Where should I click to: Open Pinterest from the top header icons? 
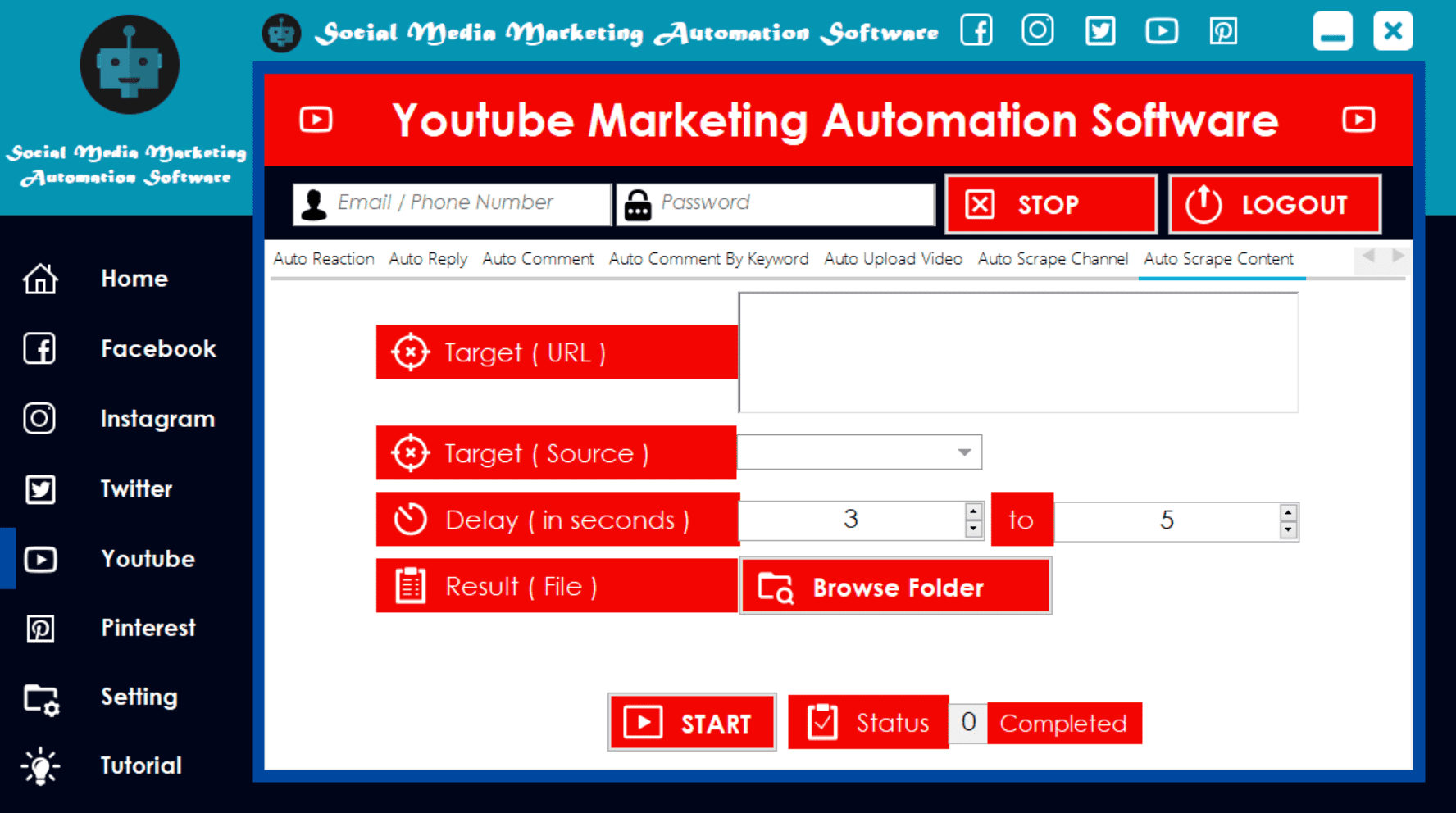pos(1223,31)
